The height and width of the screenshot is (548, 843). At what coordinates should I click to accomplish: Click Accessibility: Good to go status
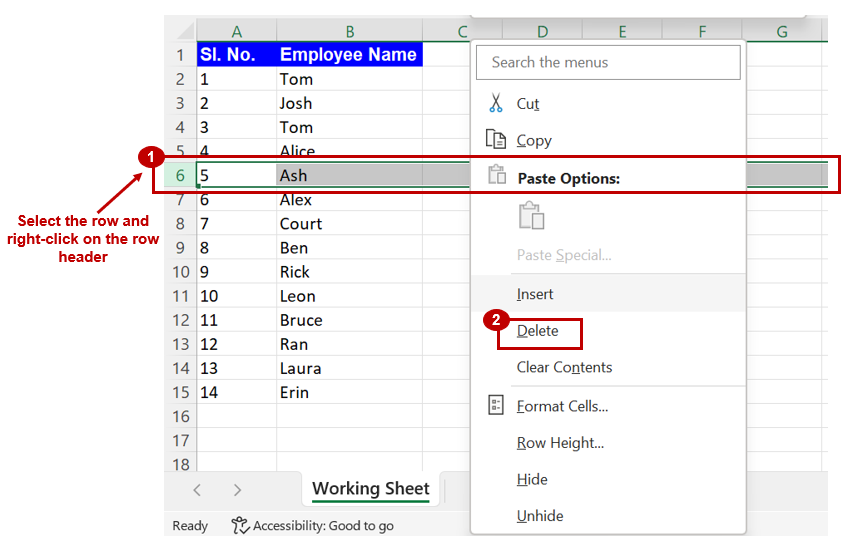pyautogui.click(x=313, y=525)
